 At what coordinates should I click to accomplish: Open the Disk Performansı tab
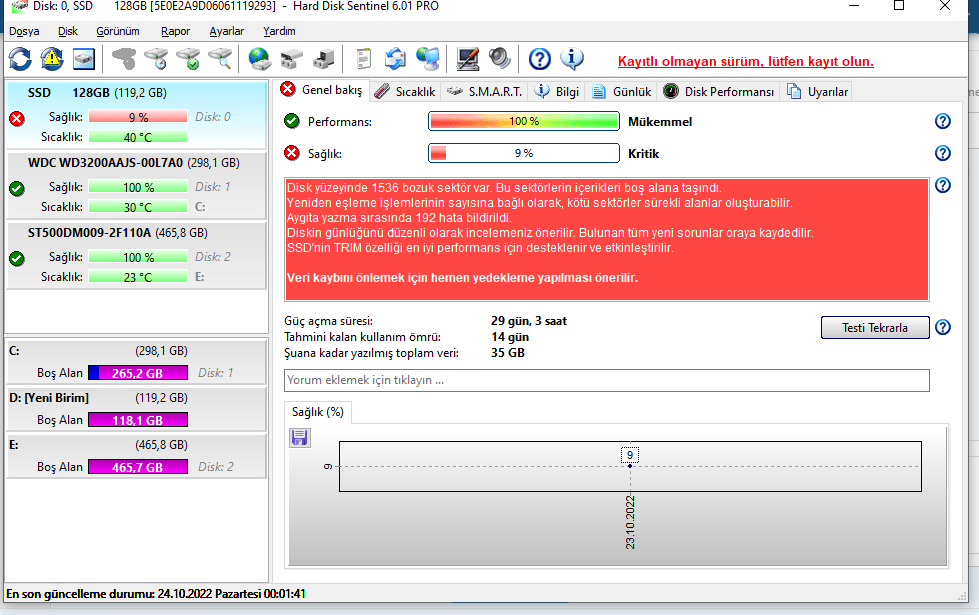coord(719,91)
